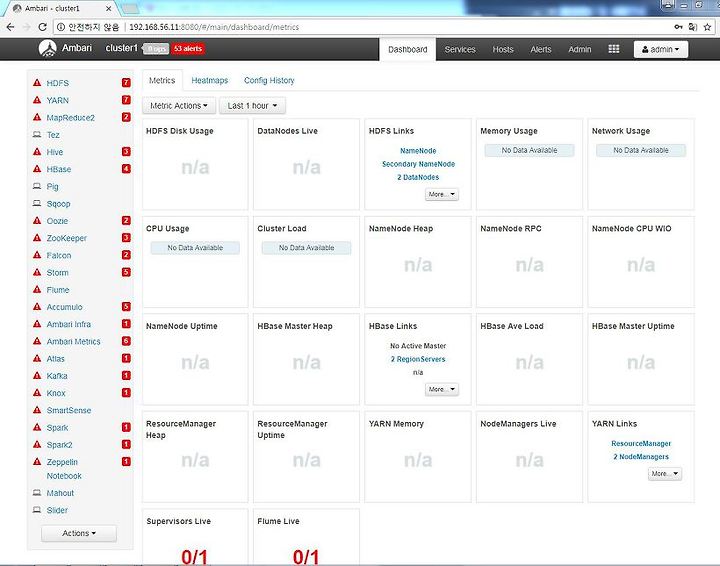Expand More dropdown in HDFS Links
The width and height of the screenshot is (720, 566).
click(441, 194)
